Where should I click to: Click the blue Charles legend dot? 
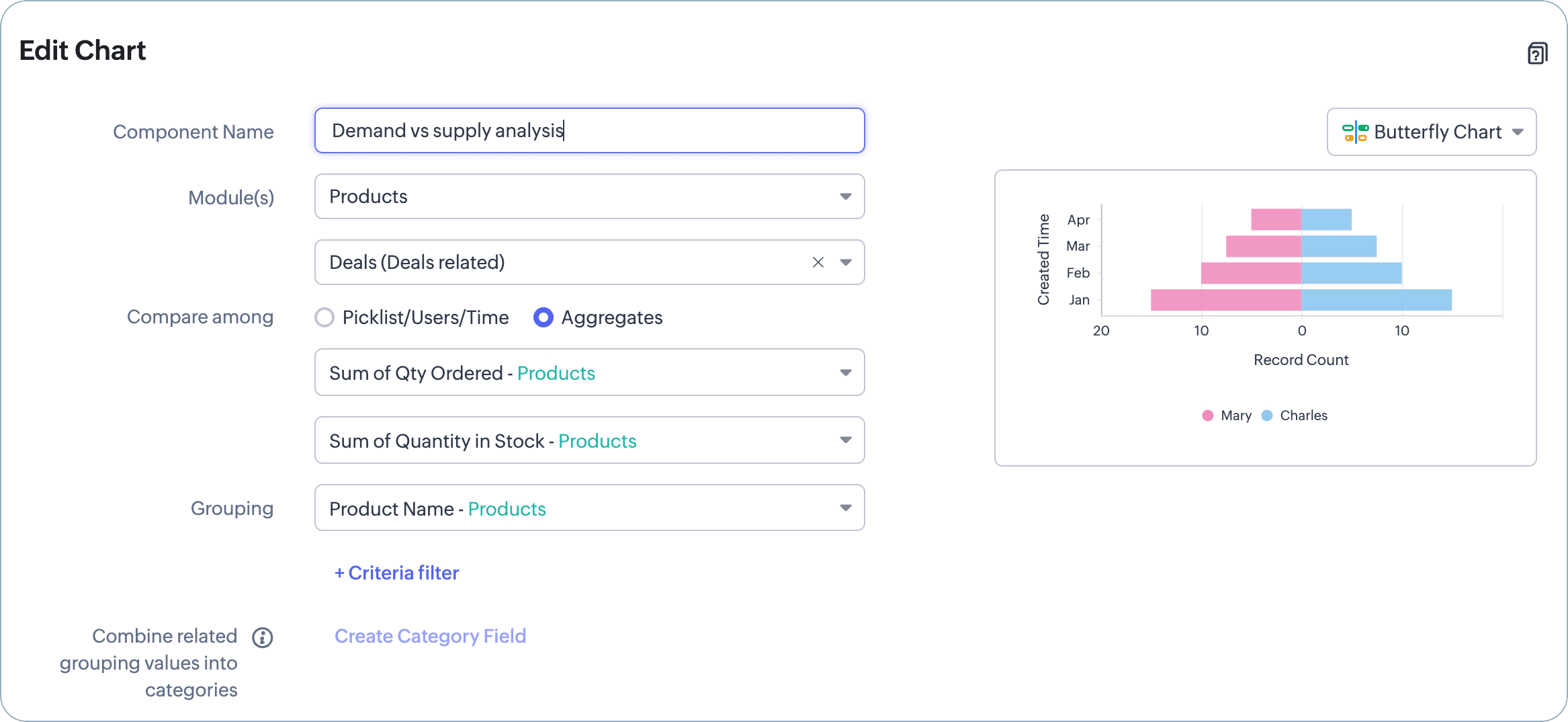(1267, 415)
